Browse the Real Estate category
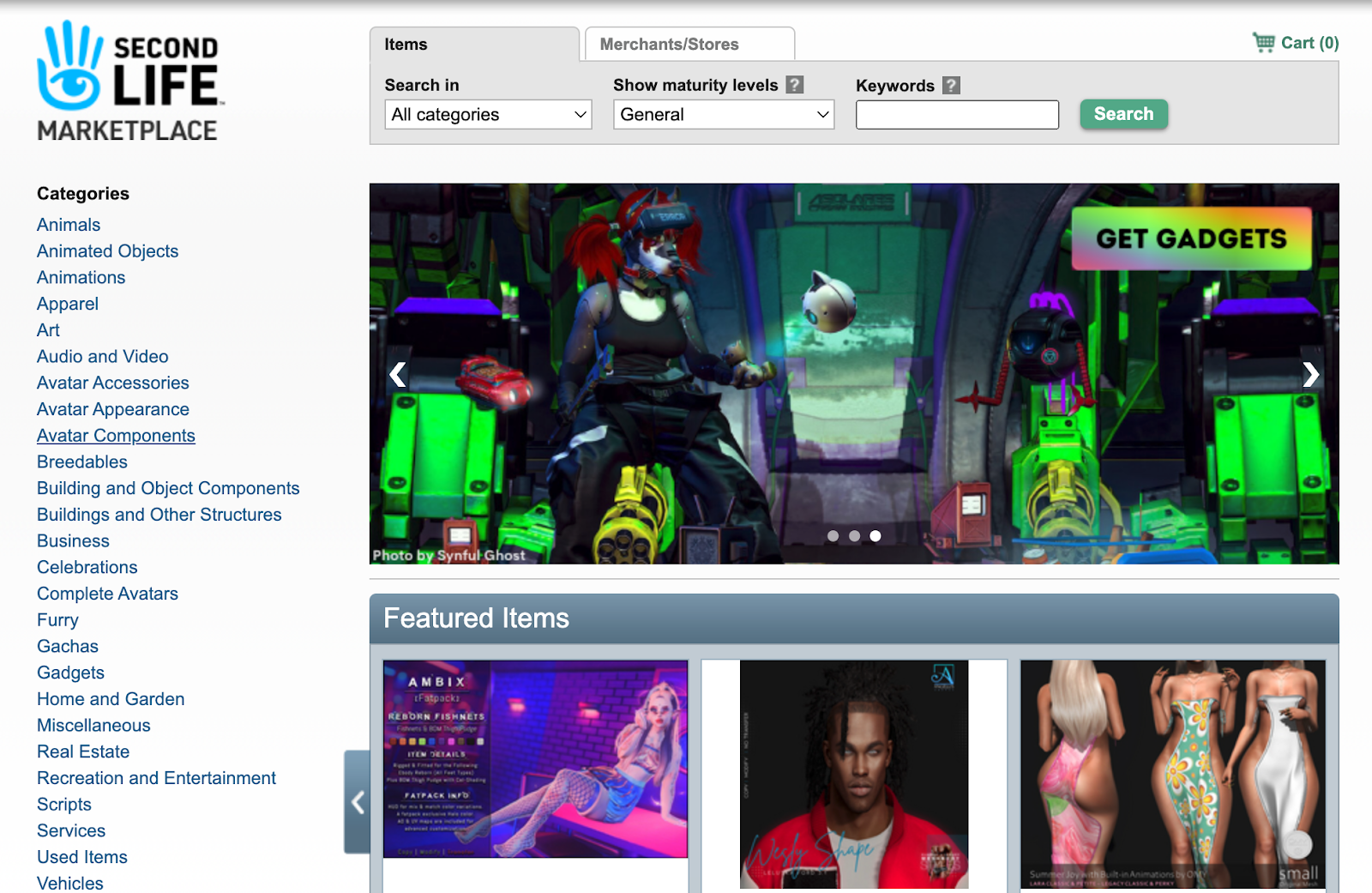 (83, 752)
